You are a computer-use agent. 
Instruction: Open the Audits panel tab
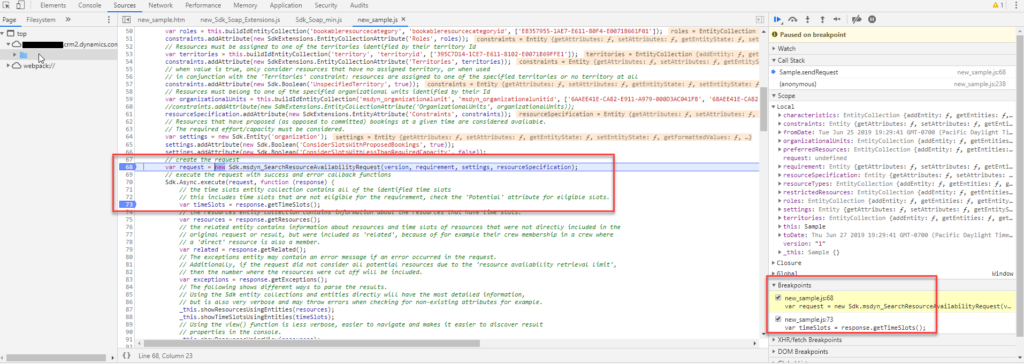click(x=359, y=5)
